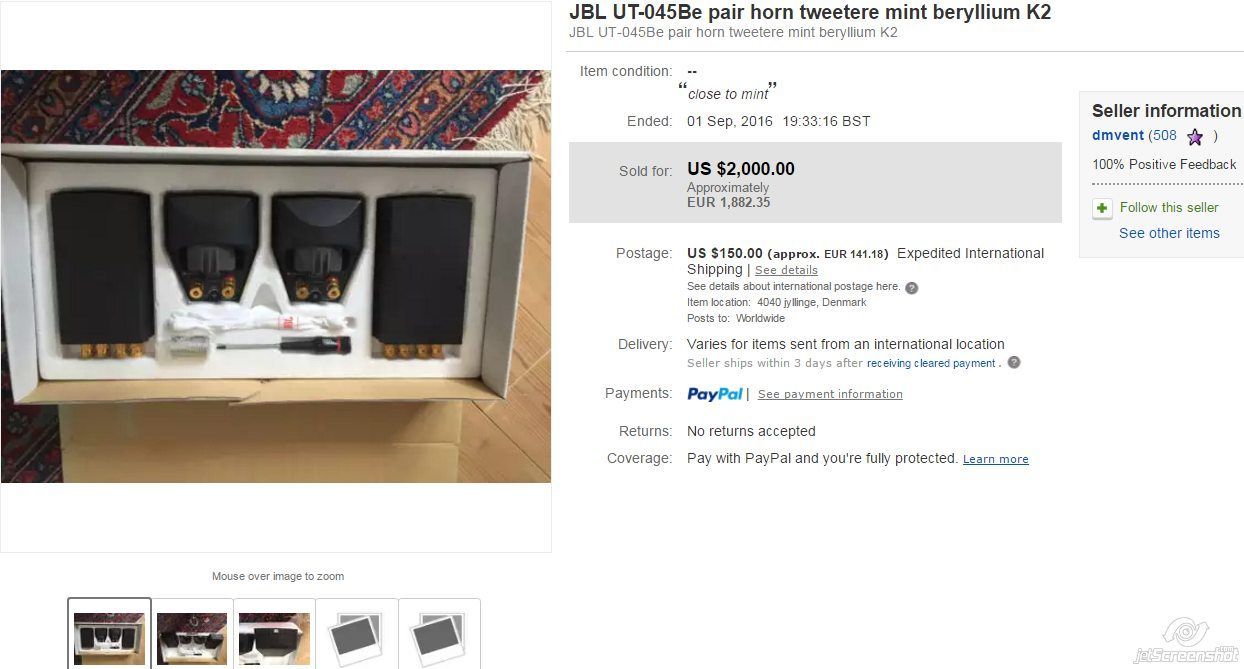This screenshot has height=669, width=1244.
Task: Open the seller's 508 feedback score
Action: click(1163, 136)
